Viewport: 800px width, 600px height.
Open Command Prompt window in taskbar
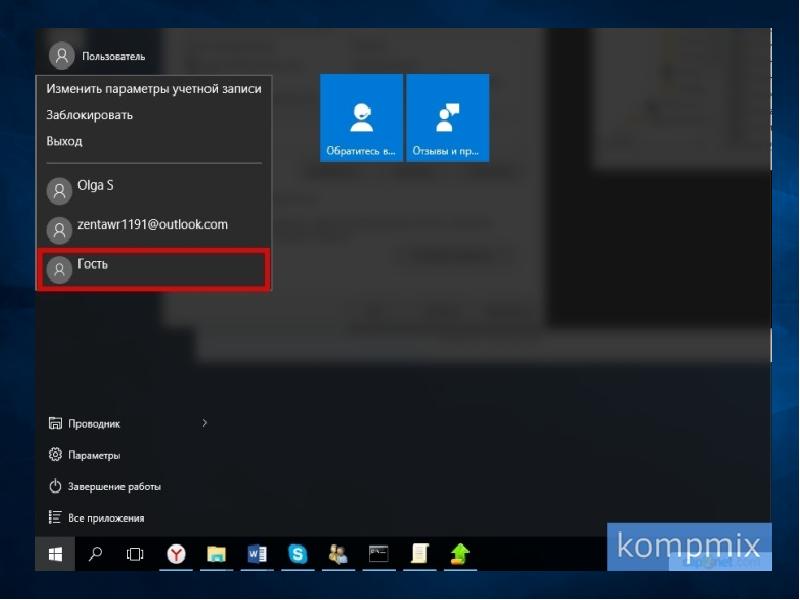tap(379, 554)
